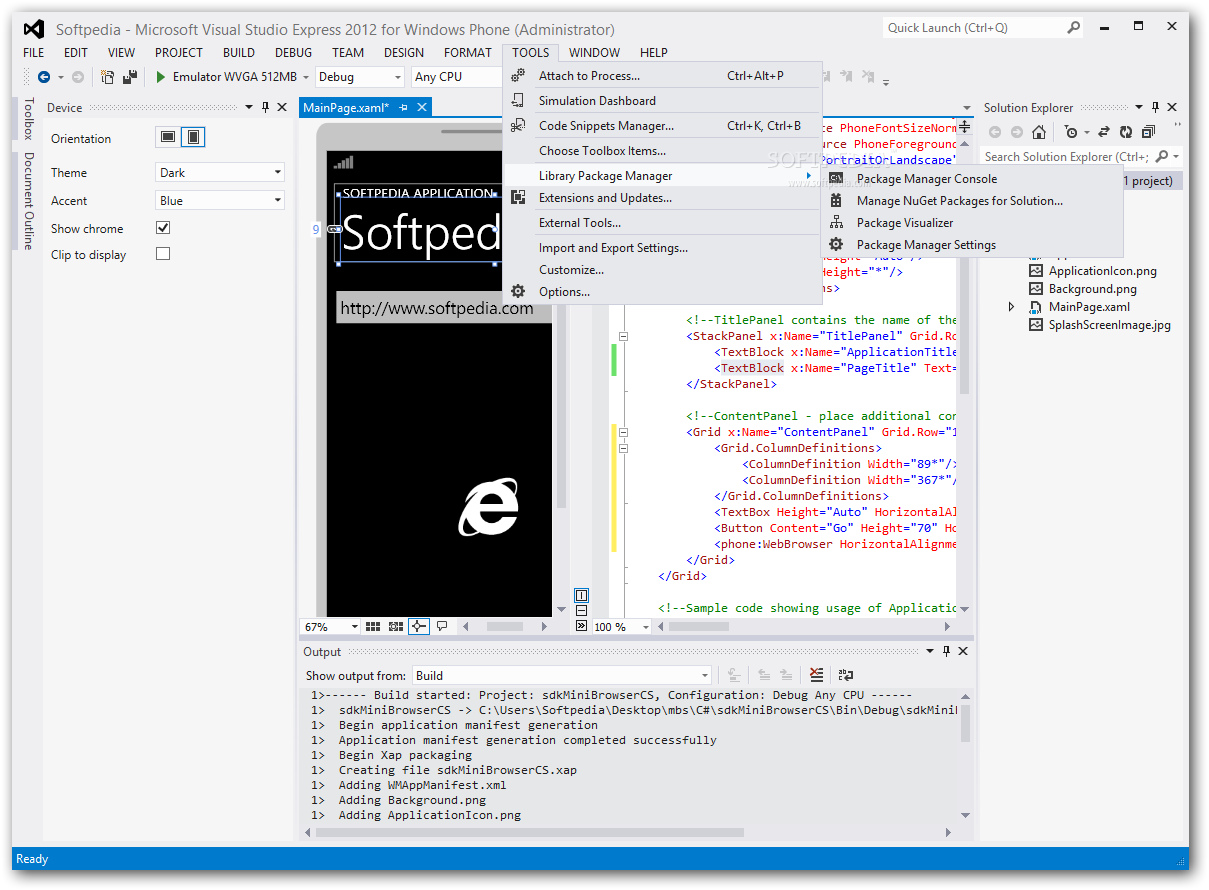Open the Any CPU platform dropdown

pyautogui.click(x=456, y=77)
